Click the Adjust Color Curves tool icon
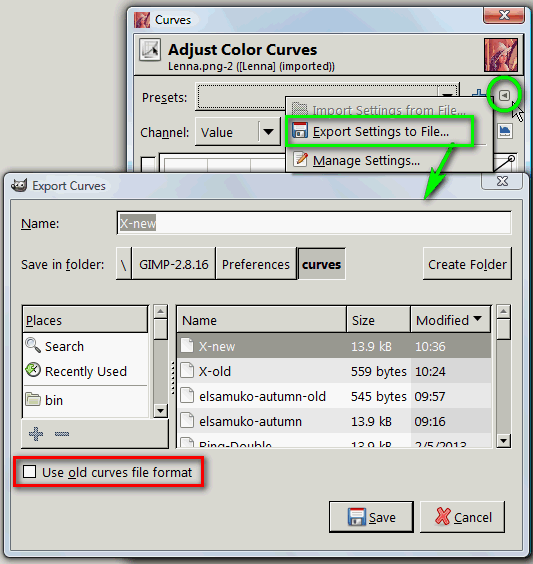Screen dimensions: 533x564 coord(150,50)
